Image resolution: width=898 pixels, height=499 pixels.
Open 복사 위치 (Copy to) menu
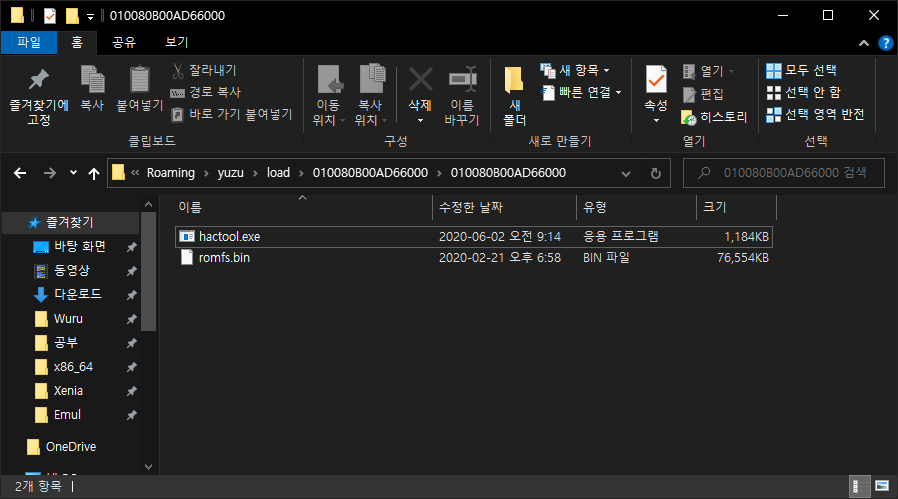tap(371, 96)
